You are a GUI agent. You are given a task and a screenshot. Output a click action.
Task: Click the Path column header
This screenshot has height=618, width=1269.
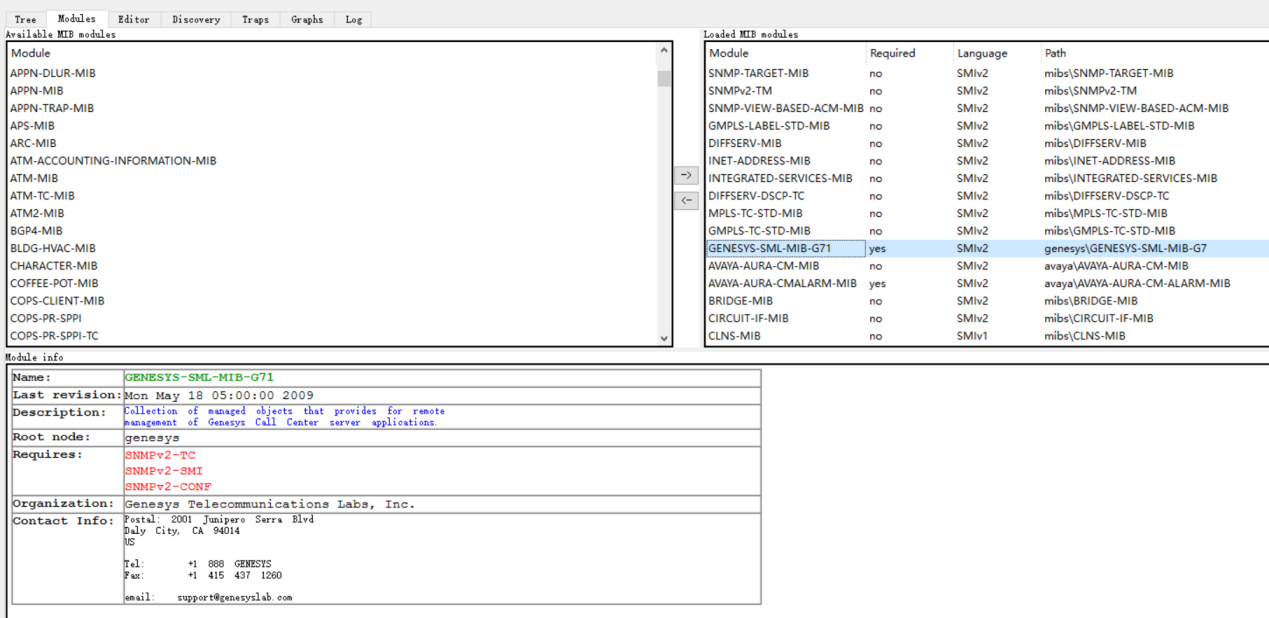pos(1056,53)
